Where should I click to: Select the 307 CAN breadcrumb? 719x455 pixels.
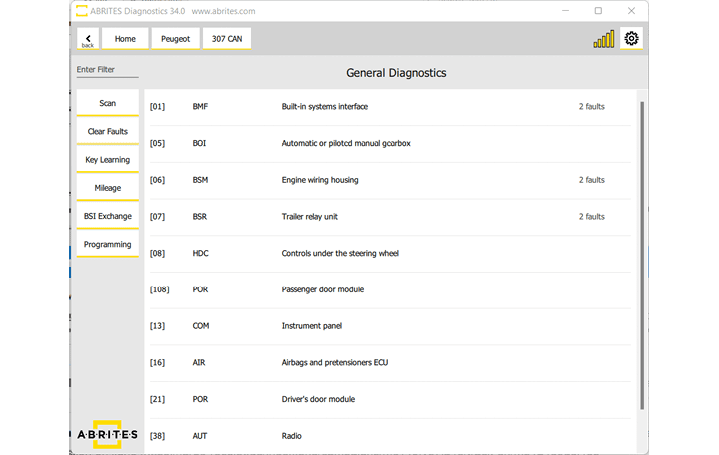pyautogui.click(x=227, y=39)
